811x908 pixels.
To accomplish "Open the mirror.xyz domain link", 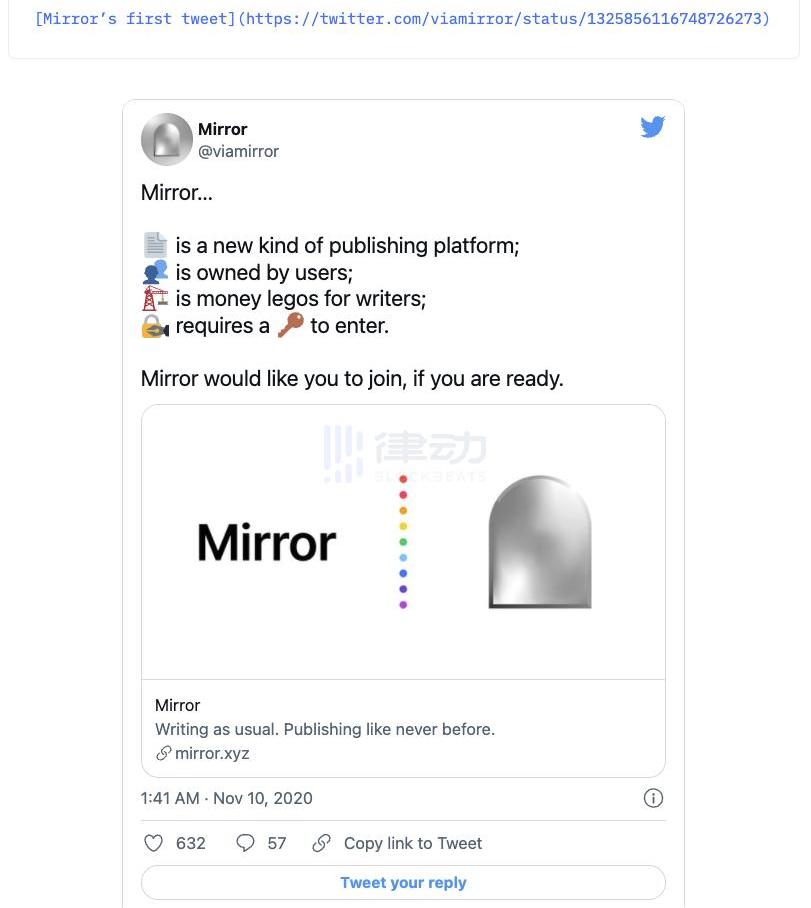I will 212,753.
